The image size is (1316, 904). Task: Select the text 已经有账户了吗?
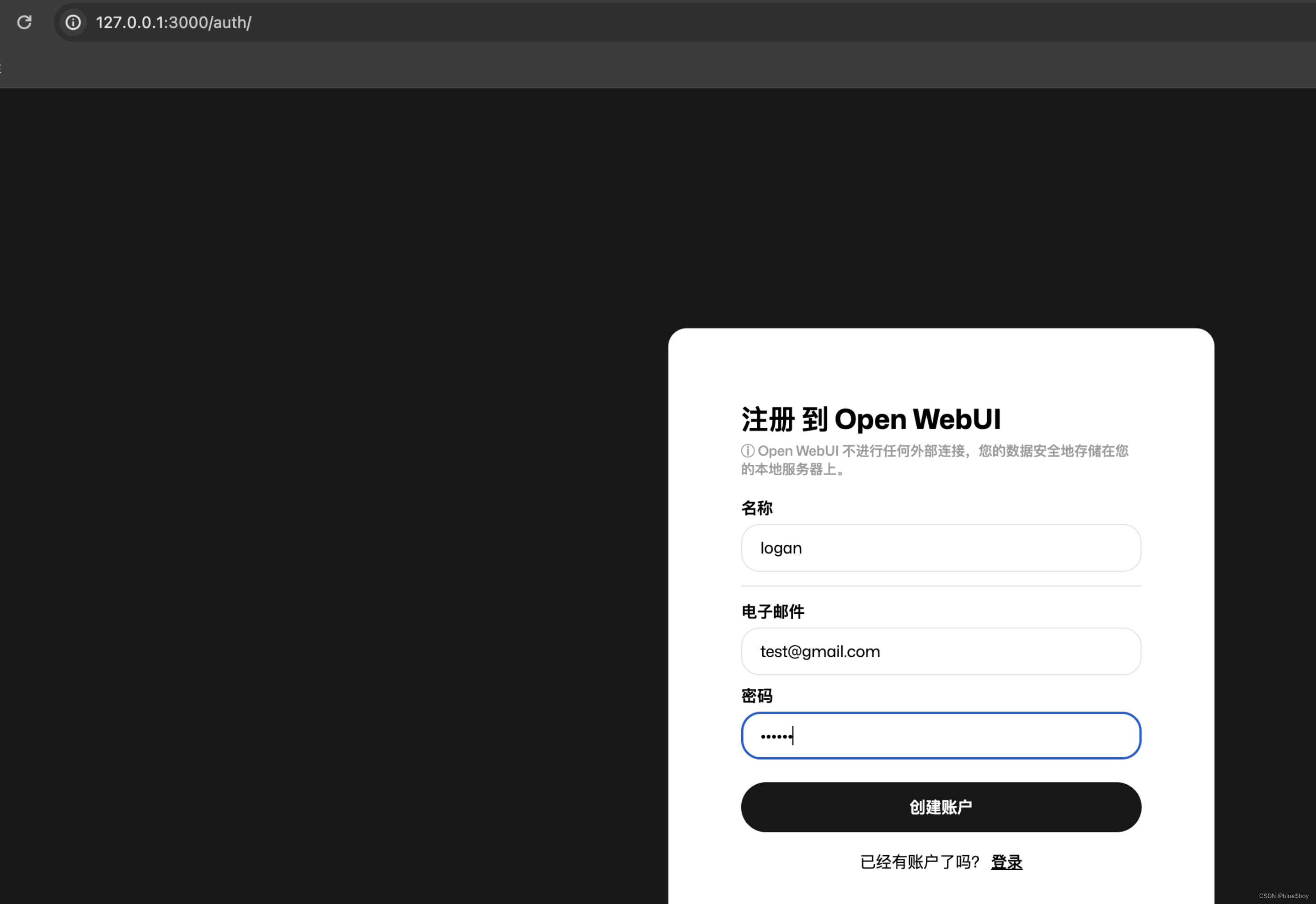point(919,862)
